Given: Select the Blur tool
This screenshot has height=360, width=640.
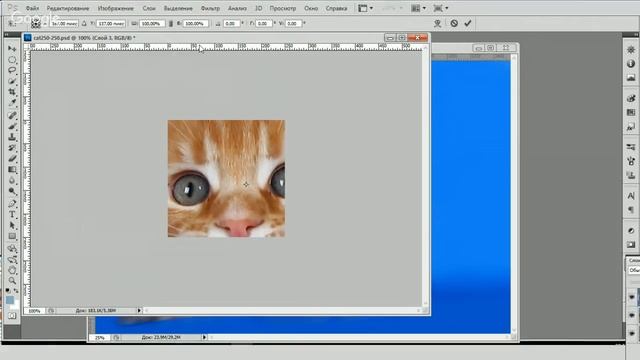Looking at the screenshot, I should coord(12,180).
